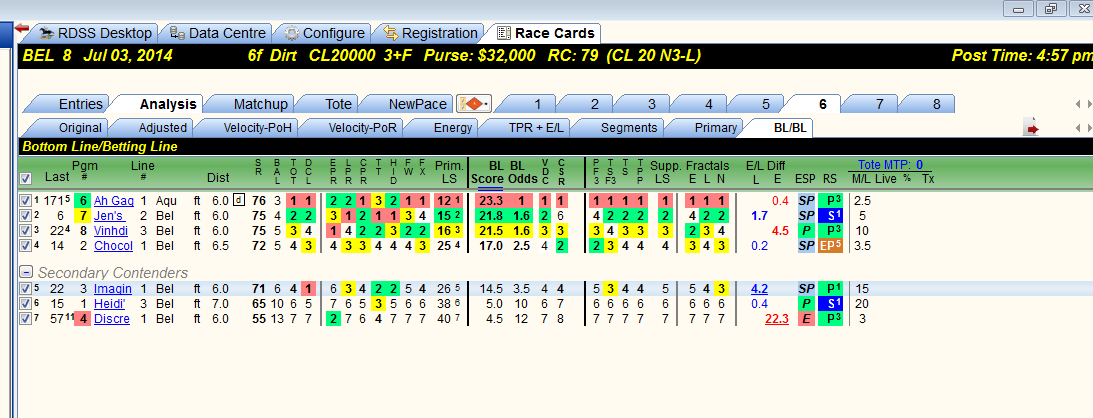This screenshot has width=1093, height=418.
Task: Open the orange diamond dropdown button
Action: [x=473, y=104]
